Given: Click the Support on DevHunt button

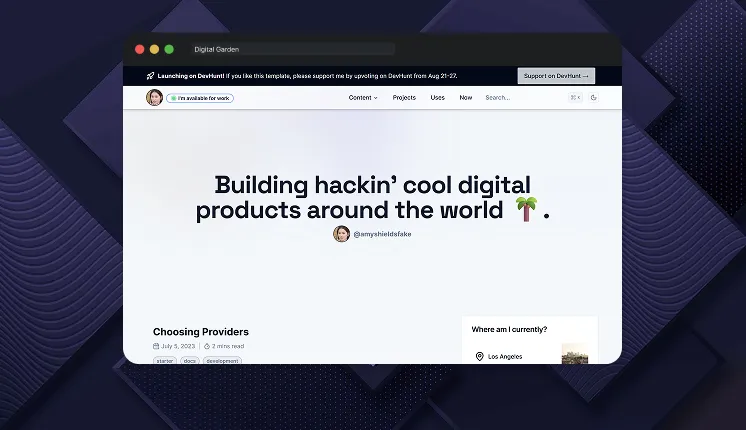Looking at the screenshot, I should point(556,76).
